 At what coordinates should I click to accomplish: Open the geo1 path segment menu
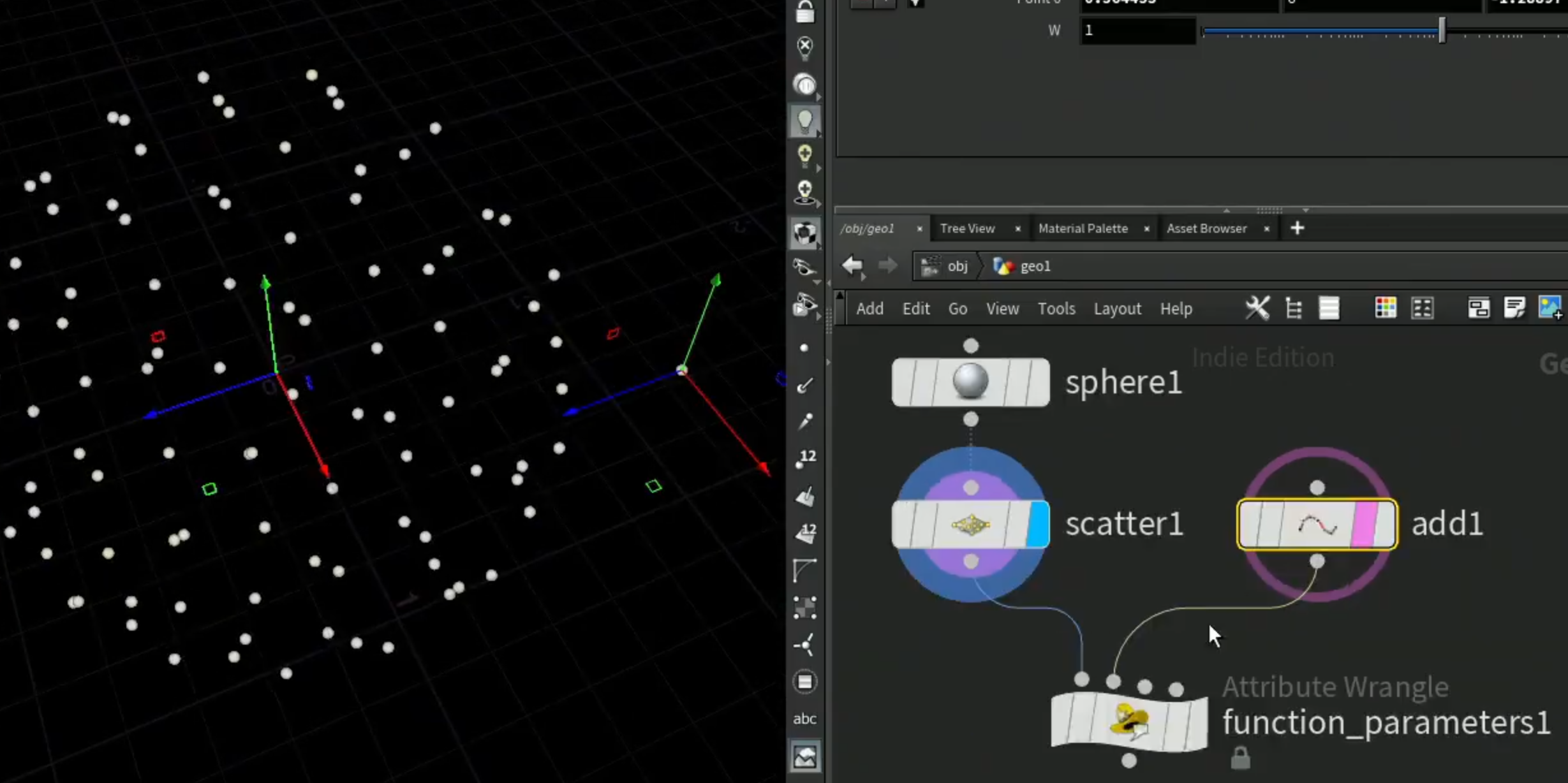click(1022, 266)
